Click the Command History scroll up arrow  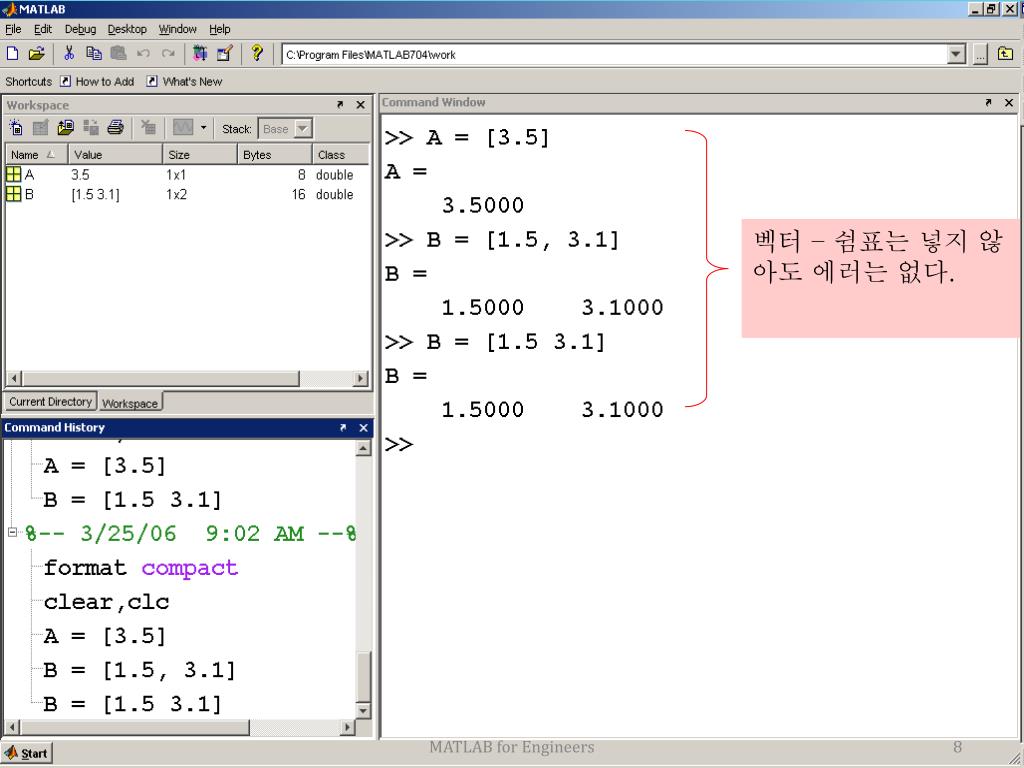pyautogui.click(x=364, y=448)
